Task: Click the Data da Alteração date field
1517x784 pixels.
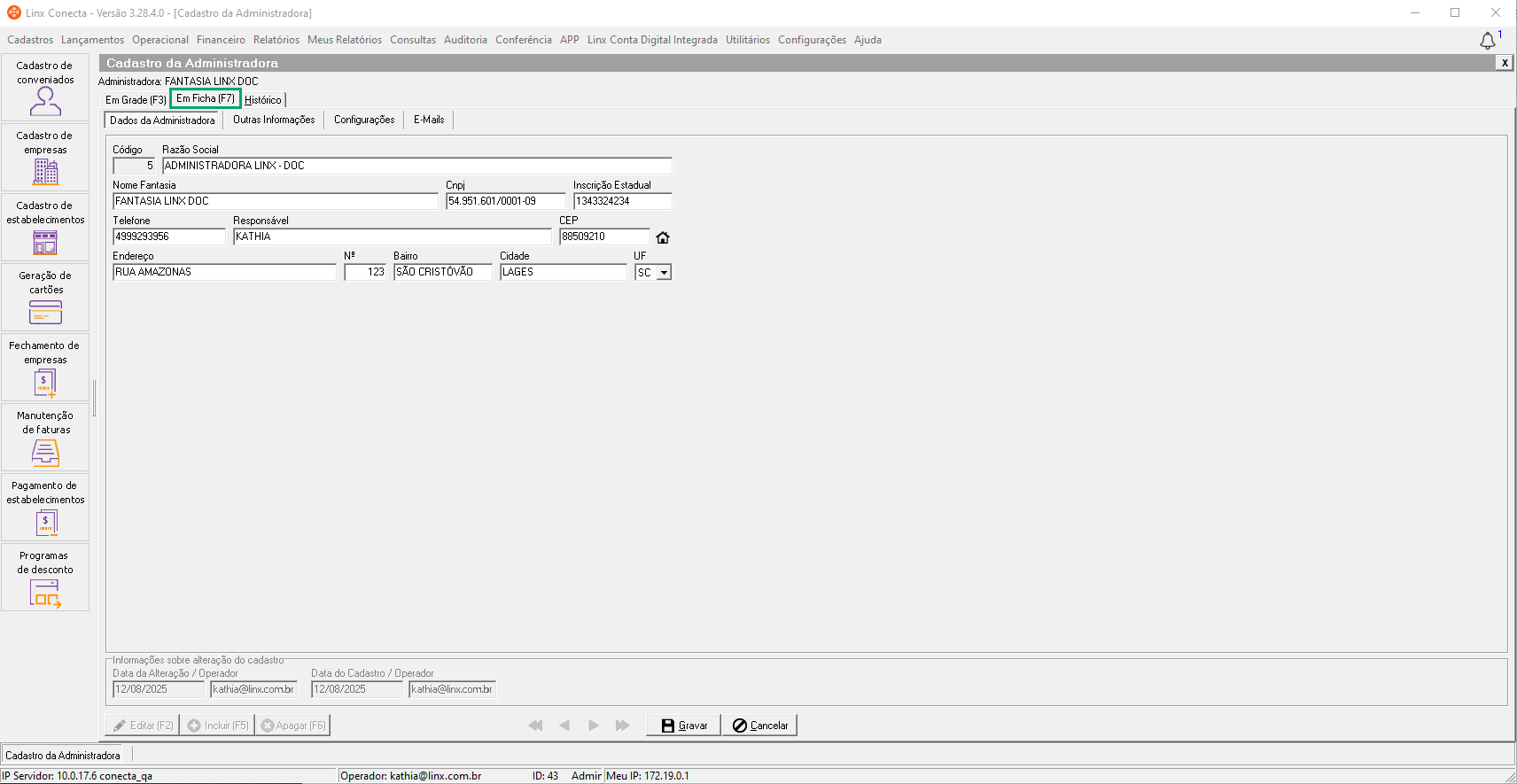Action: click(159, 689)
